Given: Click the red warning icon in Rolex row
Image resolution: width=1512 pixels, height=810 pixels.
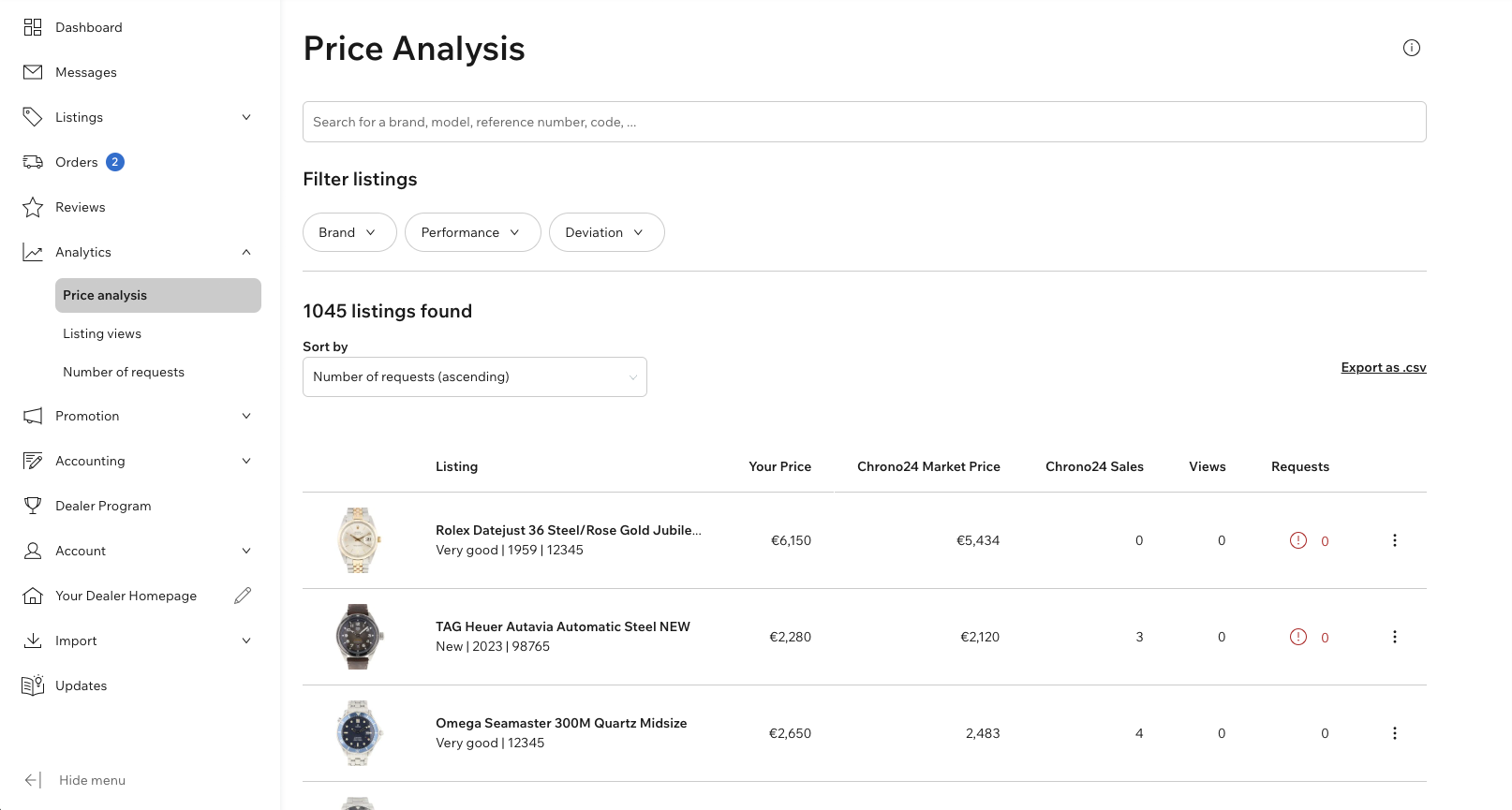Looking at the screenshot, I should 1298,540.
